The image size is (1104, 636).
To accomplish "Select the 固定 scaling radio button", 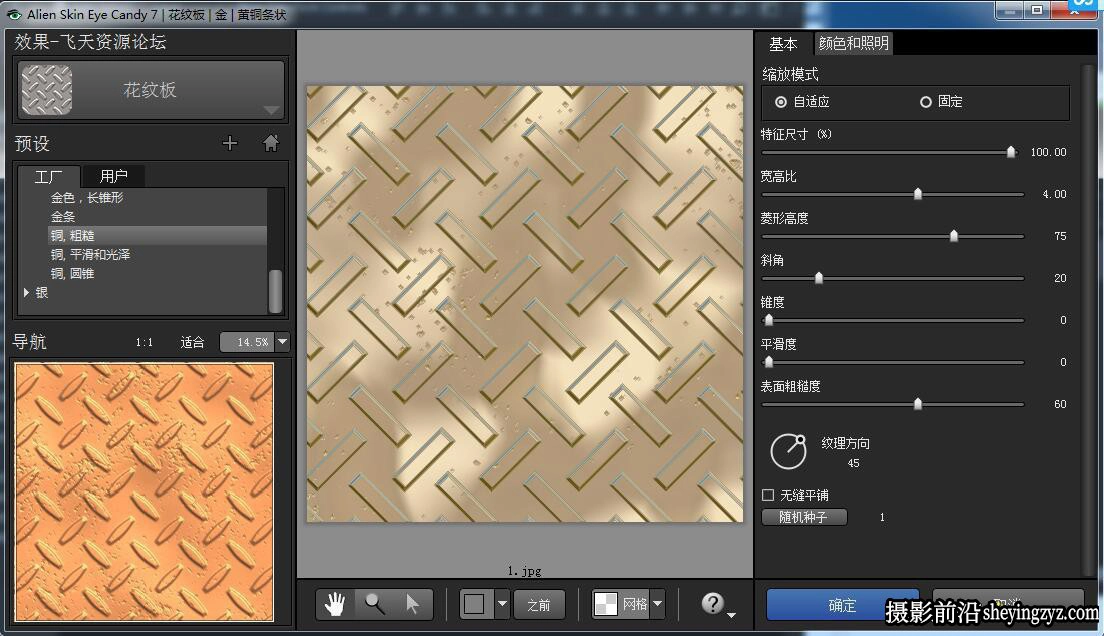I will (x=926, y=102).
